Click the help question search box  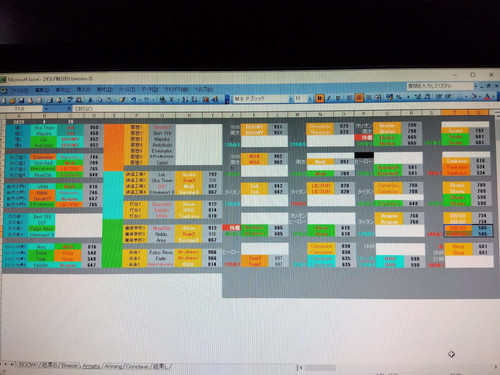(440, 86)
